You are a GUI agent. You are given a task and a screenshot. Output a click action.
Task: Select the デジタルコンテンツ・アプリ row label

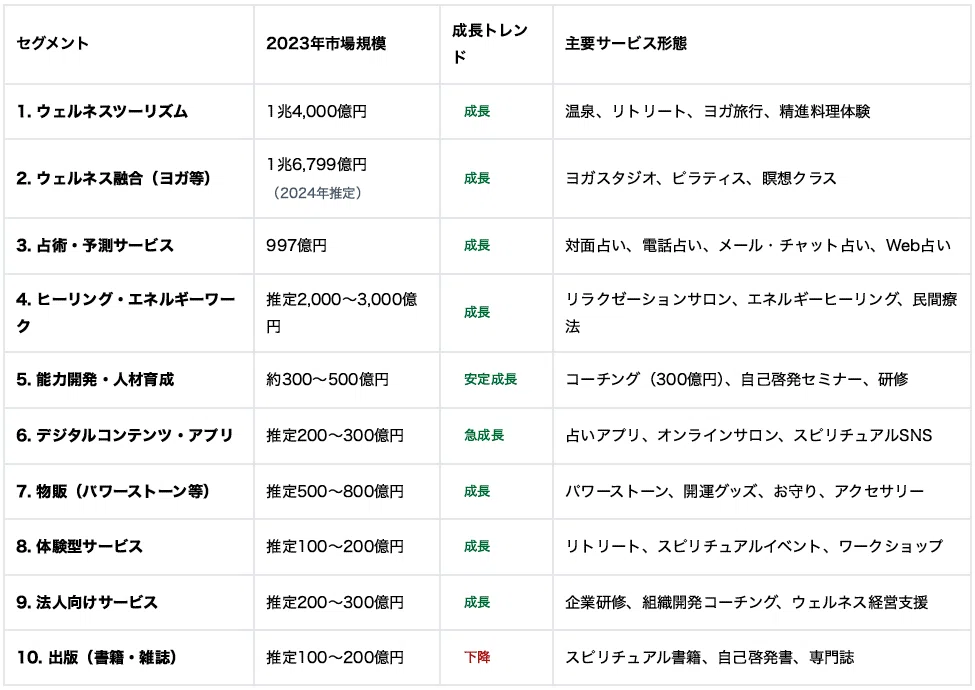[124, 435]
